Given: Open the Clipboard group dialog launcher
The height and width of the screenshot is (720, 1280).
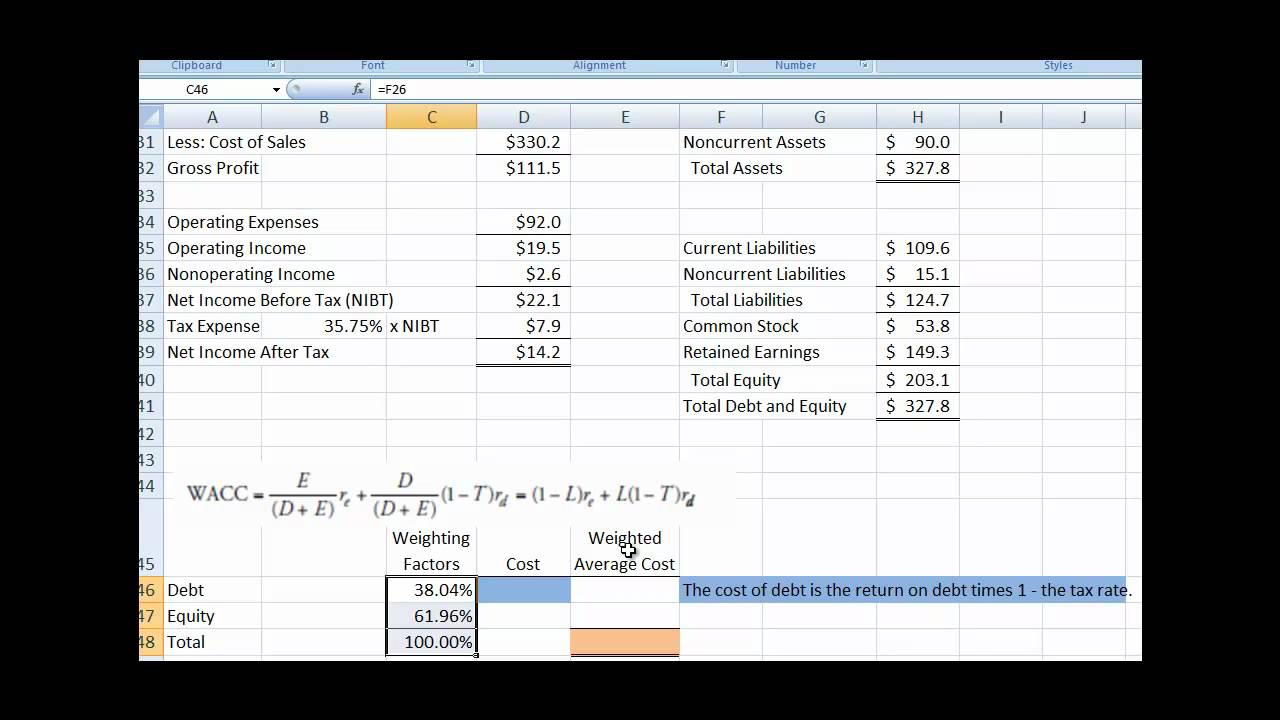Looking at the screenshot, I should click(x=272, y=65).
